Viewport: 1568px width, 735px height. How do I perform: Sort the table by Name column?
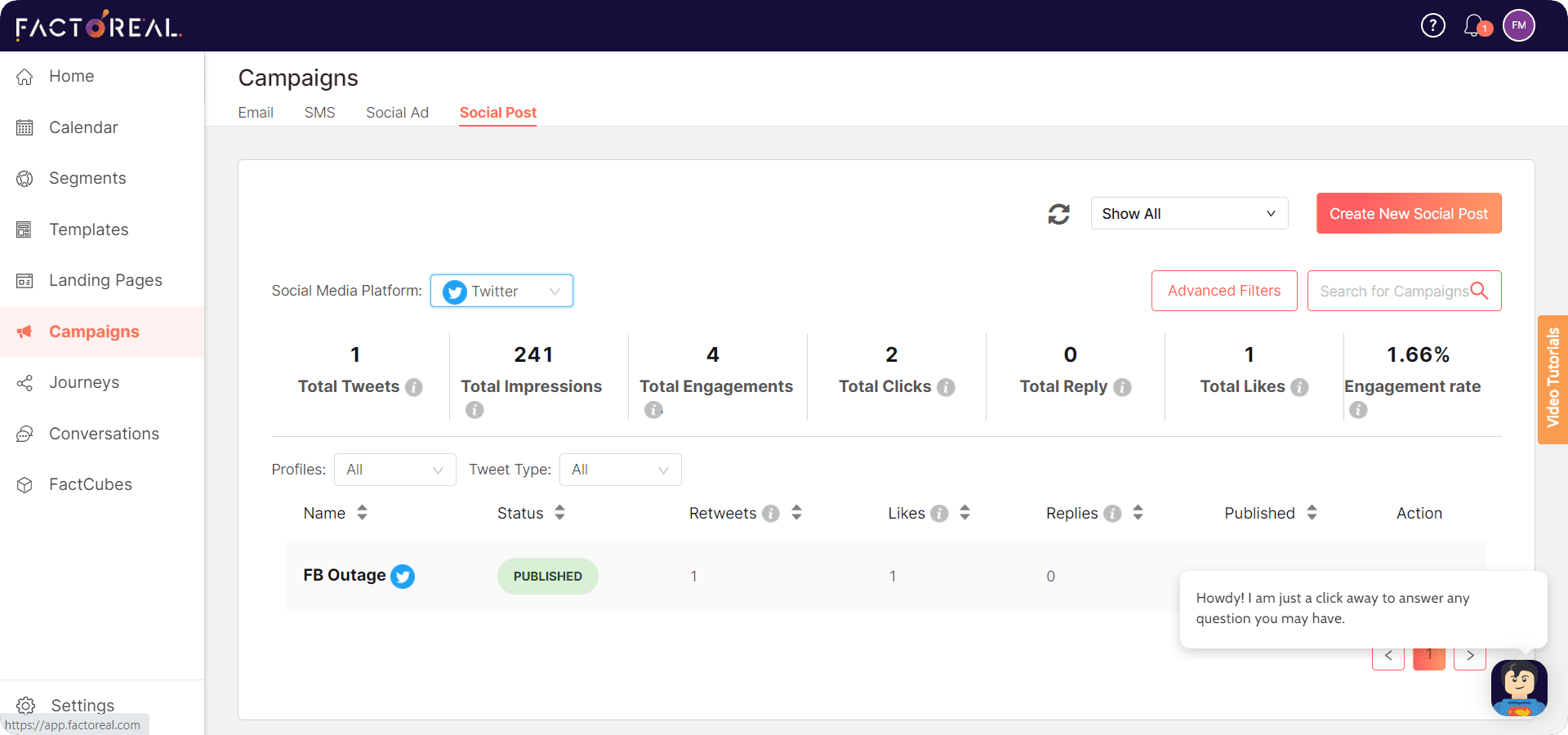[x=362, y=513]
